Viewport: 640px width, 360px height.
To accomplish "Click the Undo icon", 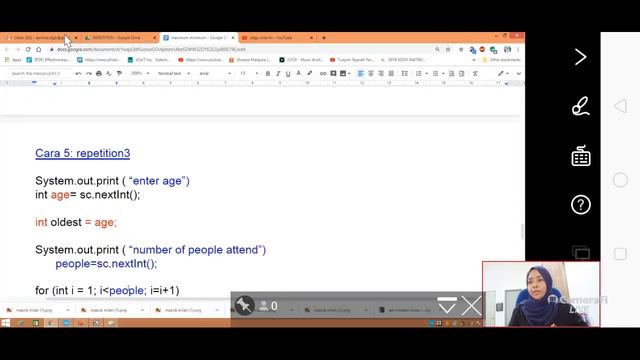I will (x=78, y=73).
